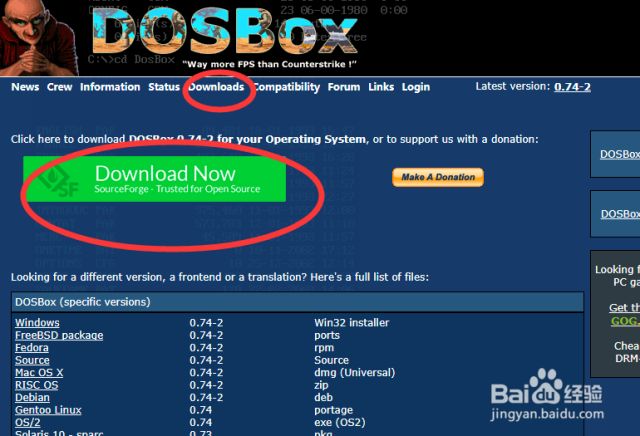Click the 0.74-2 version in Windows row

(x=206, y=323)
